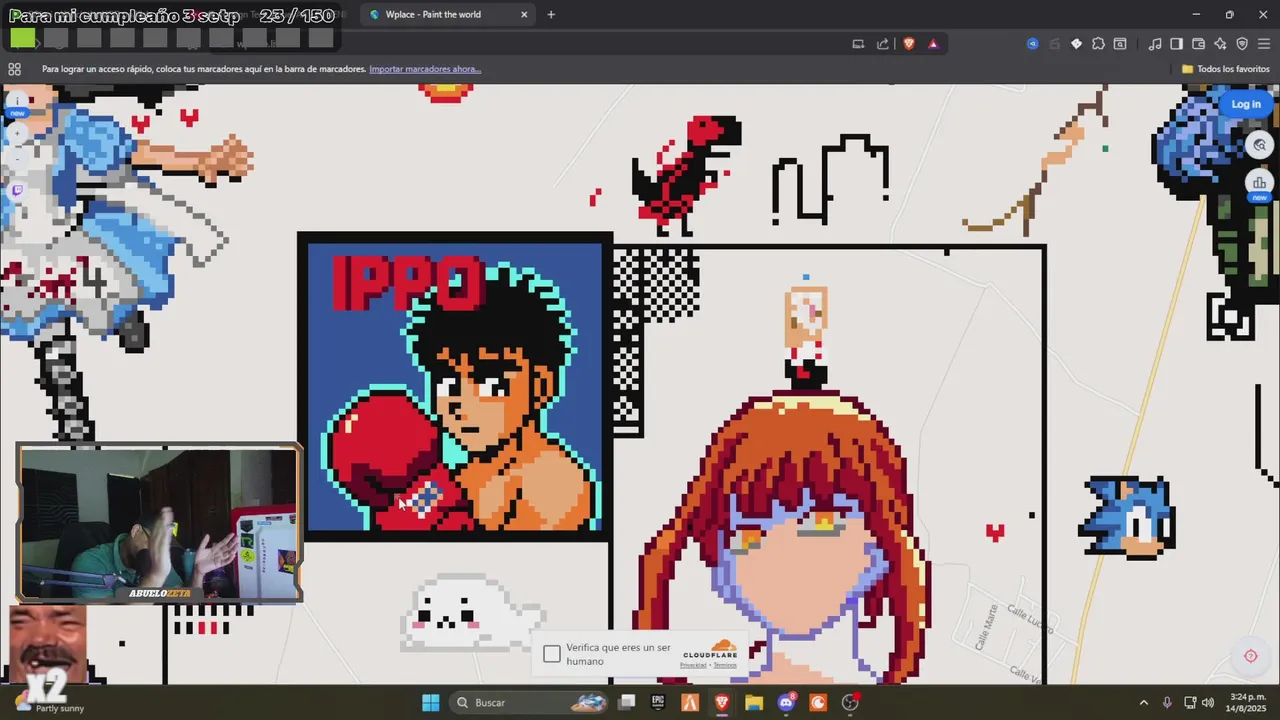Click the network tray icon
The width and height of the screenshot is (1280, 720).
click(1190, 702)
